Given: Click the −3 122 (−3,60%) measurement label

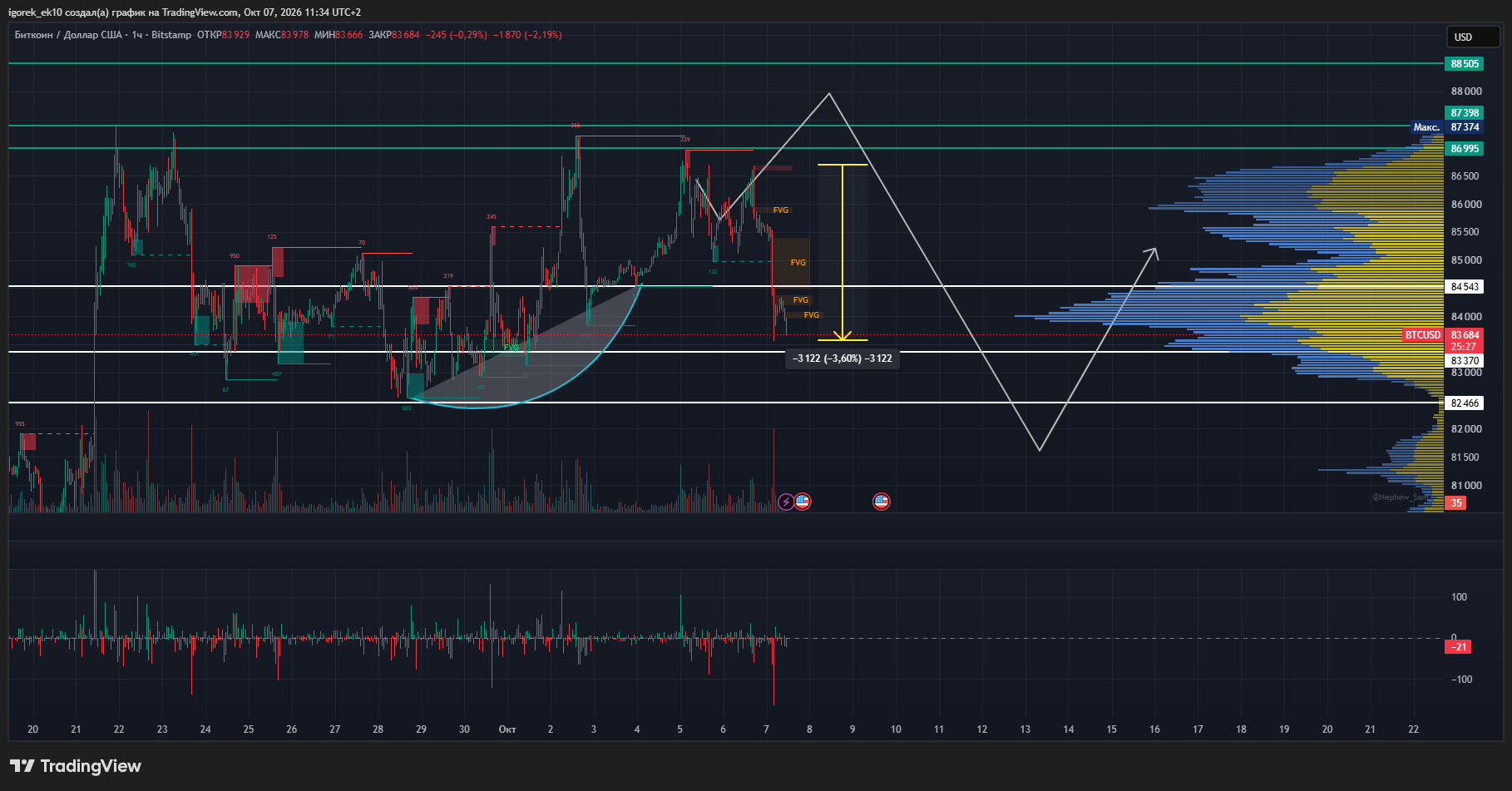Looking at the screenshot, I should (842, 358).
